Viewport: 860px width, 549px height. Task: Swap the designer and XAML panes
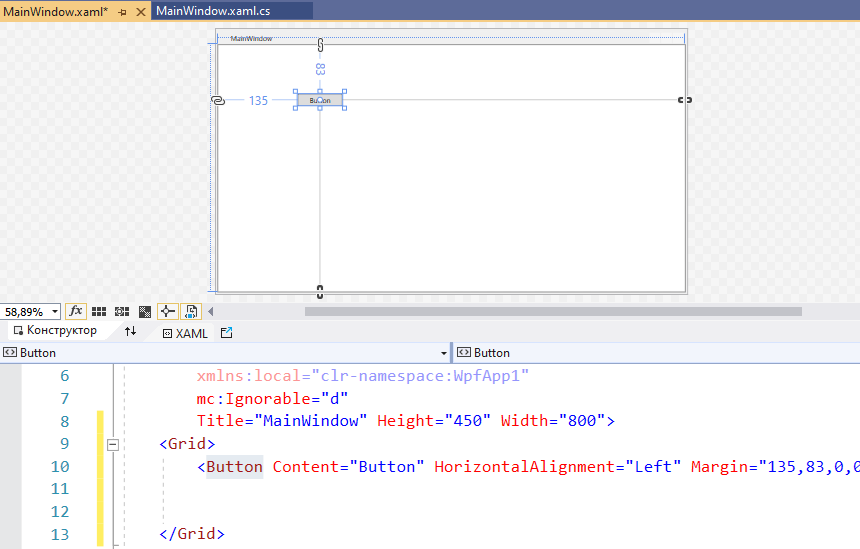(x=131, y=332)
